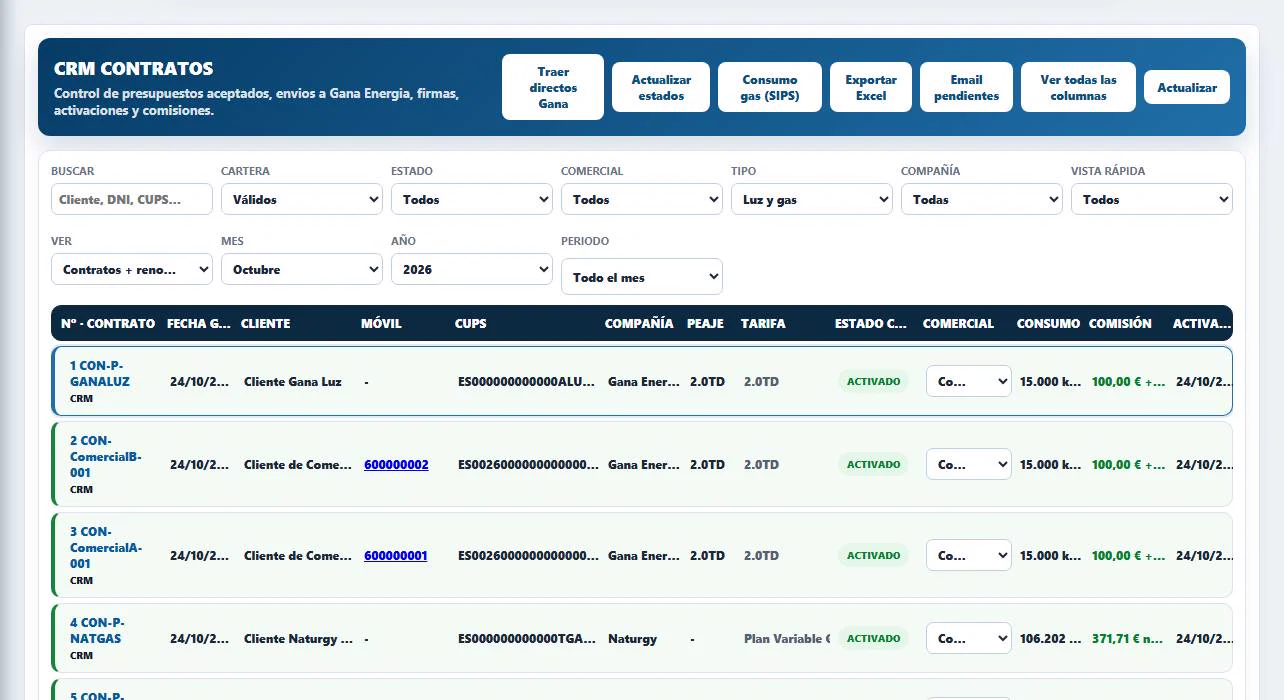This screenshot has width=1284, height=700.
Task: Click the MÓVIL column header
Action: pos(381,323)
